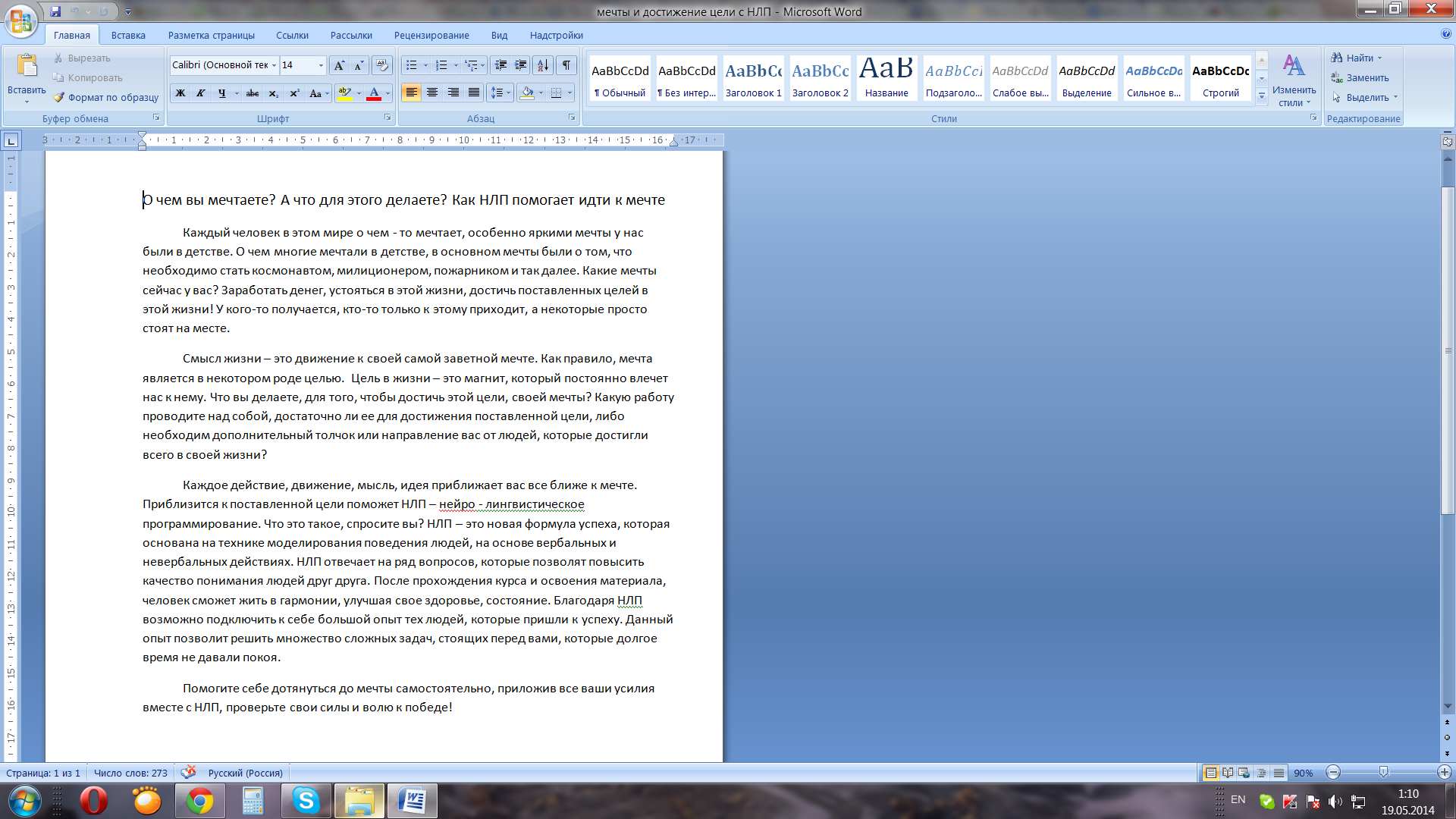Open the Заменить replace dialog
Viewport: 1456px width, 819px height.
pos(1360,77)
